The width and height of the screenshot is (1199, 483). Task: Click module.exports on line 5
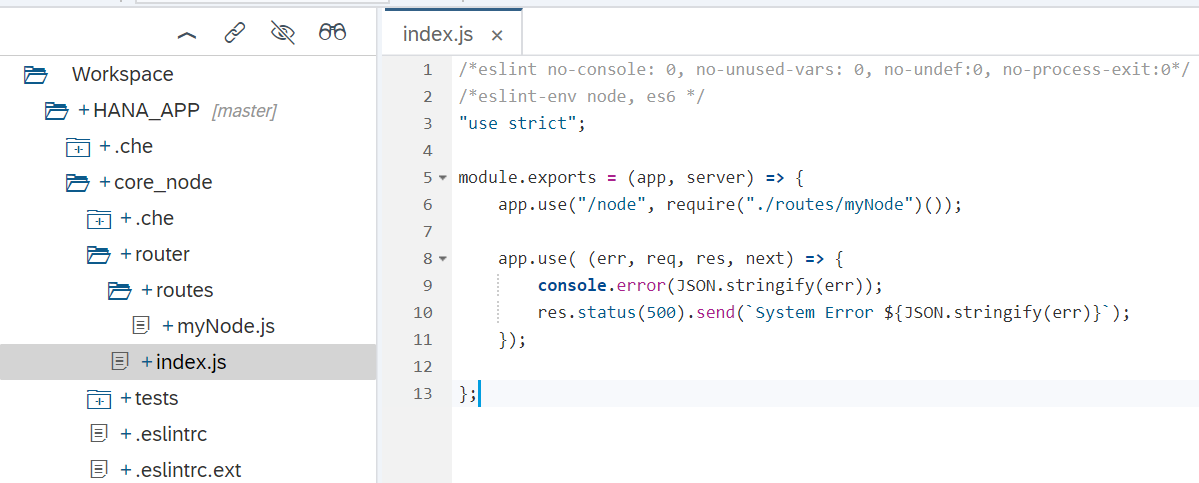[x=528, y=178]
